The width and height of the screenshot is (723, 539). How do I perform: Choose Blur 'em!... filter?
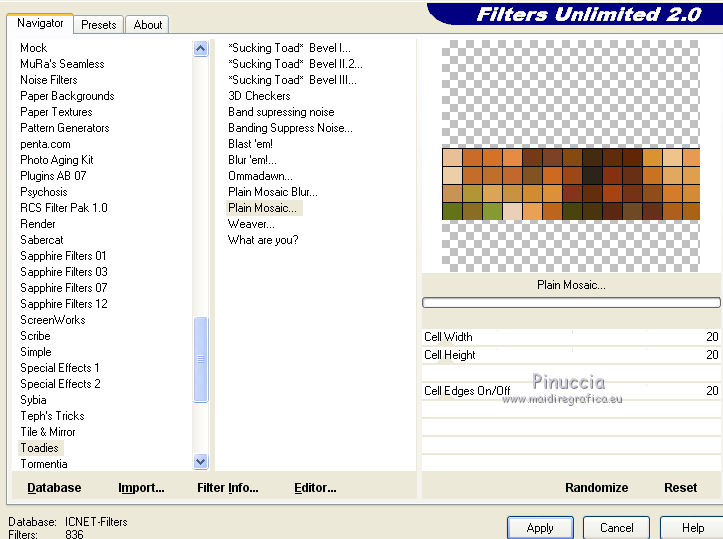point(252,160)
